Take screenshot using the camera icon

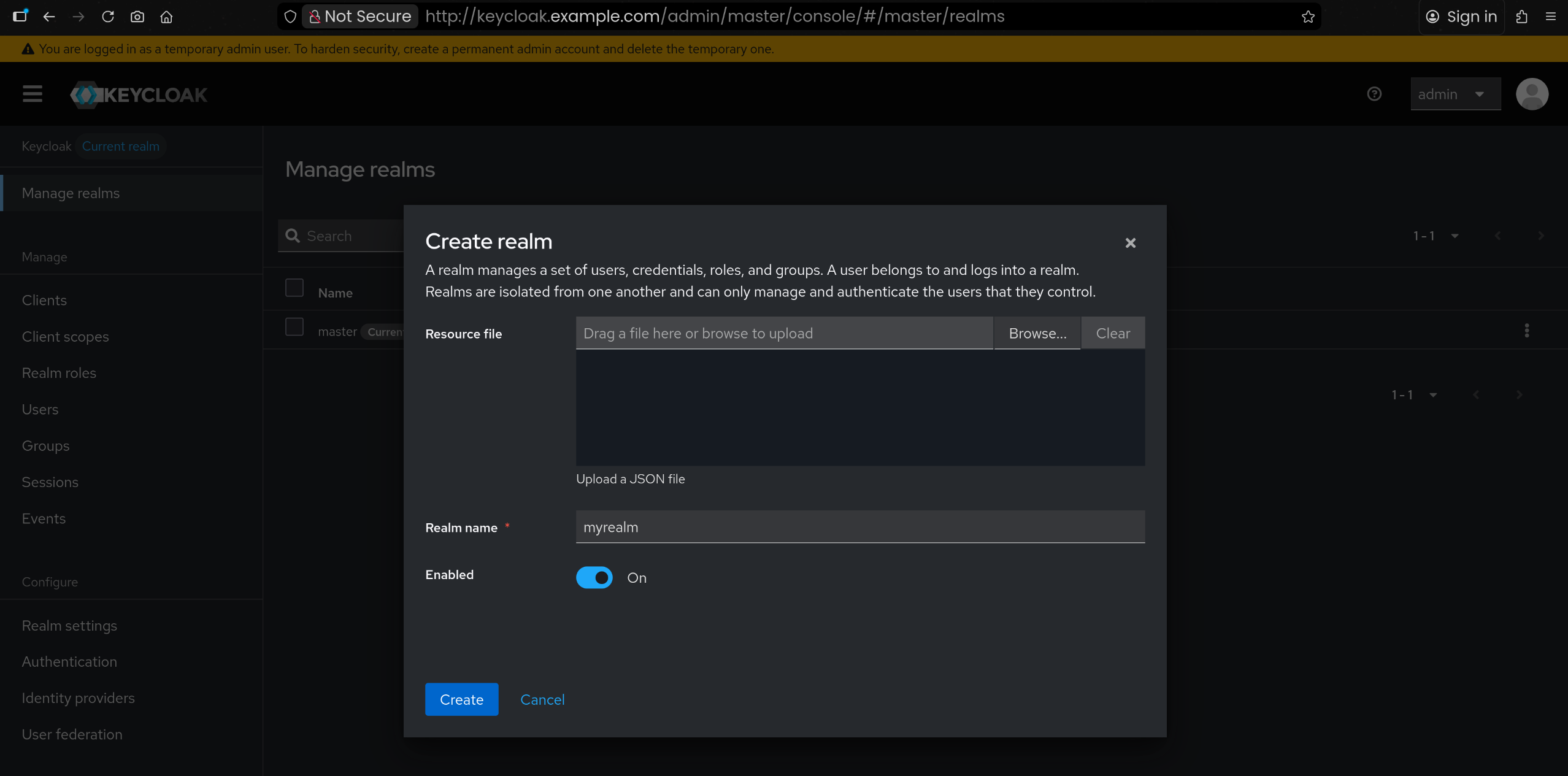pos(137,17)
